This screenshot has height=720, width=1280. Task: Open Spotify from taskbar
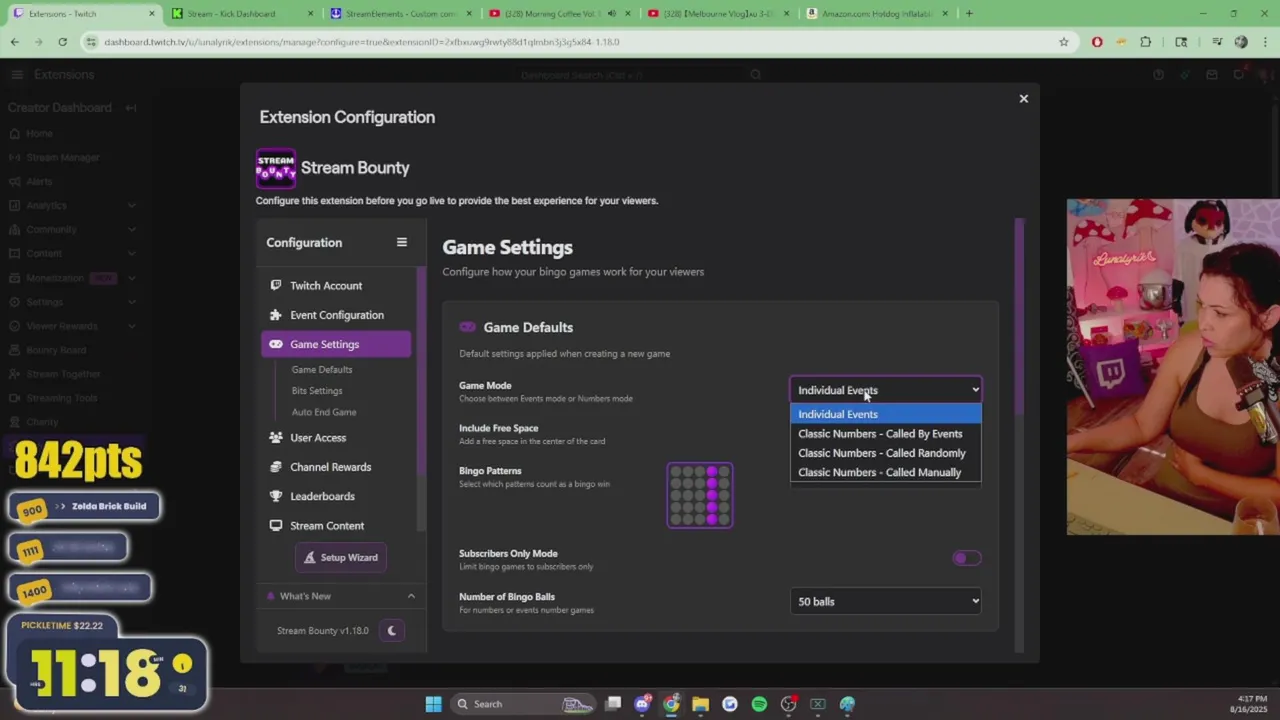point(759,704)
